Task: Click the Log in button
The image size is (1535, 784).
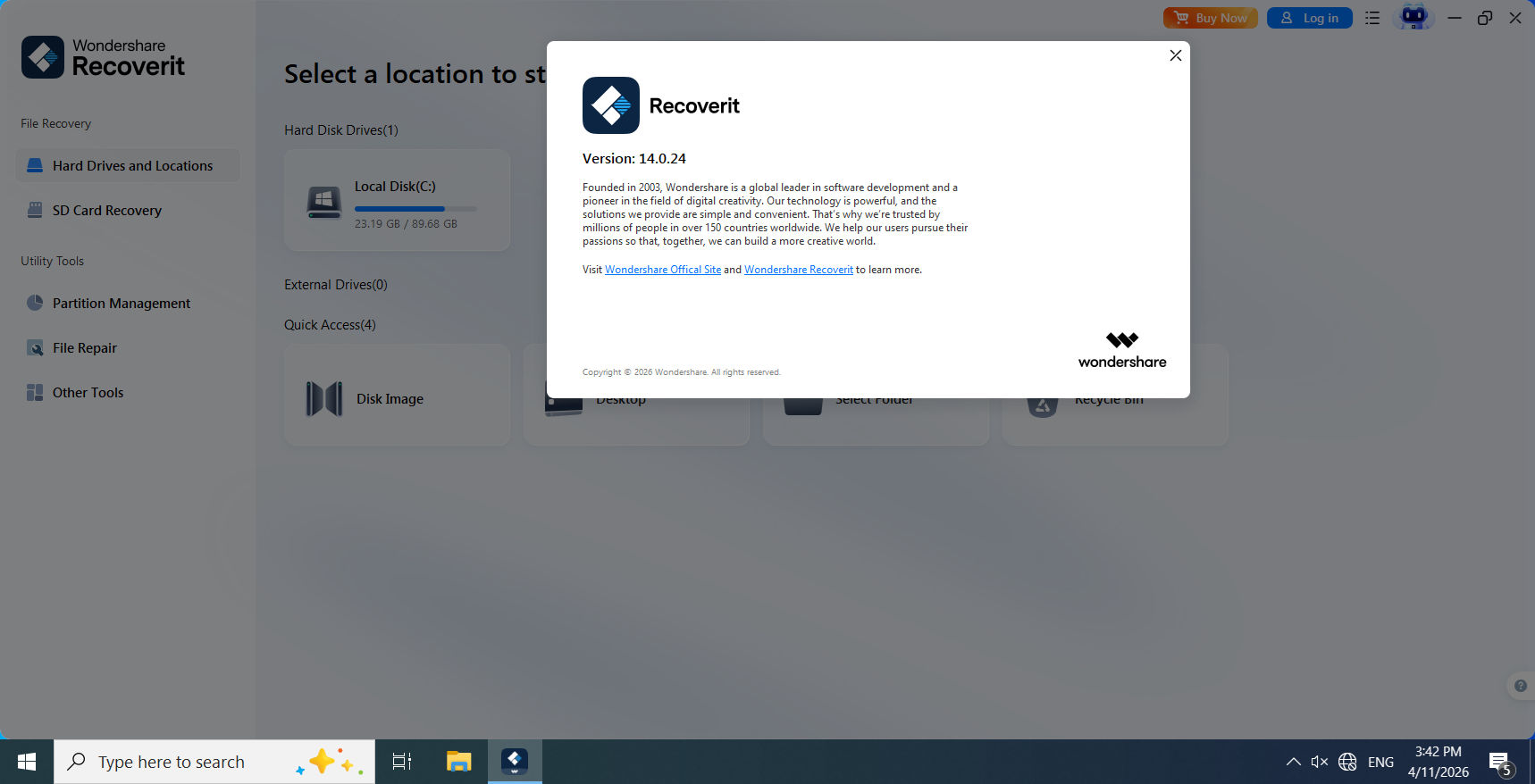Action: click(x=1309, y=18)
